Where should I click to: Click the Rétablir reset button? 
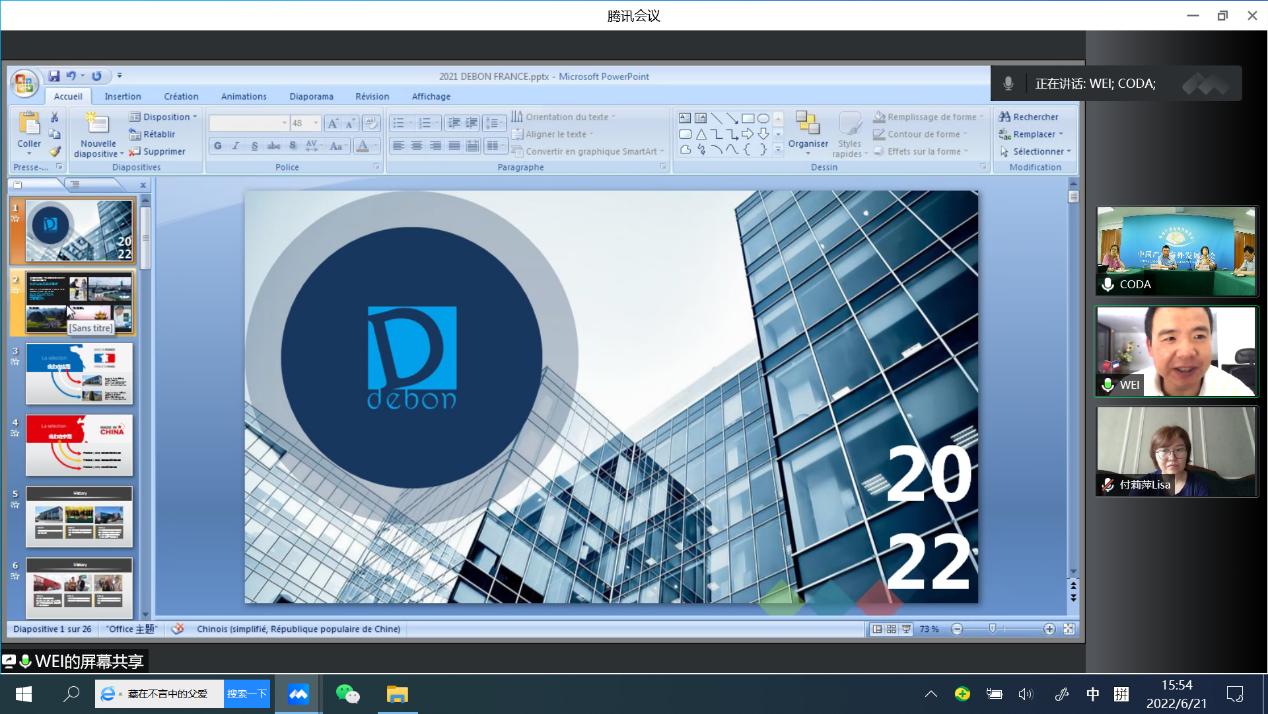pos(152,134)
